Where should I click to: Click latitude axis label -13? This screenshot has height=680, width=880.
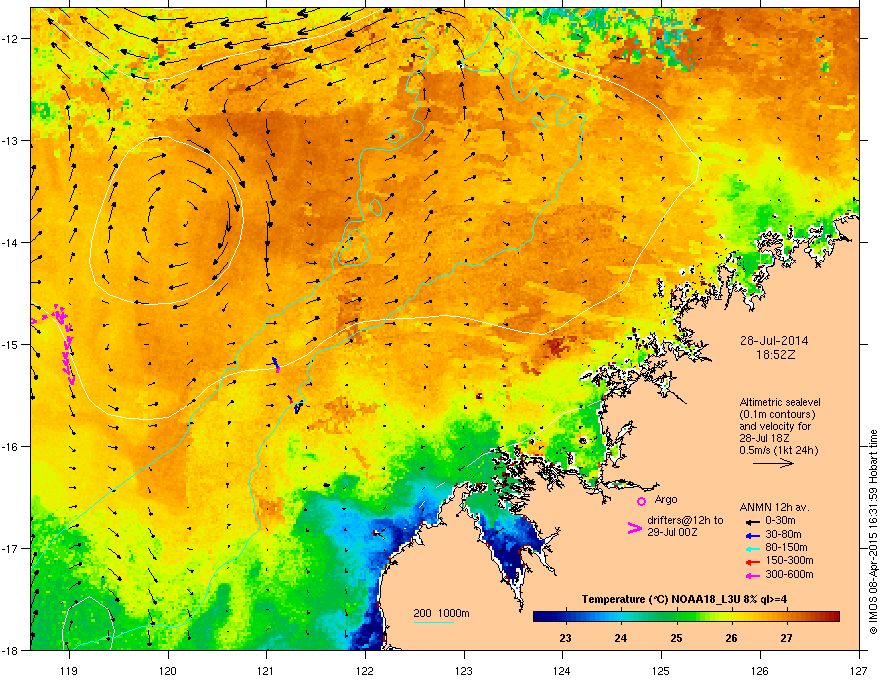10,140
